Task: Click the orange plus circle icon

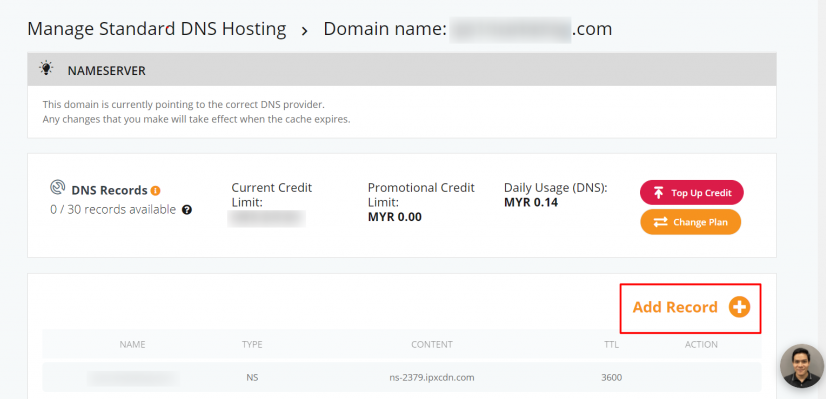Action: 739,307
